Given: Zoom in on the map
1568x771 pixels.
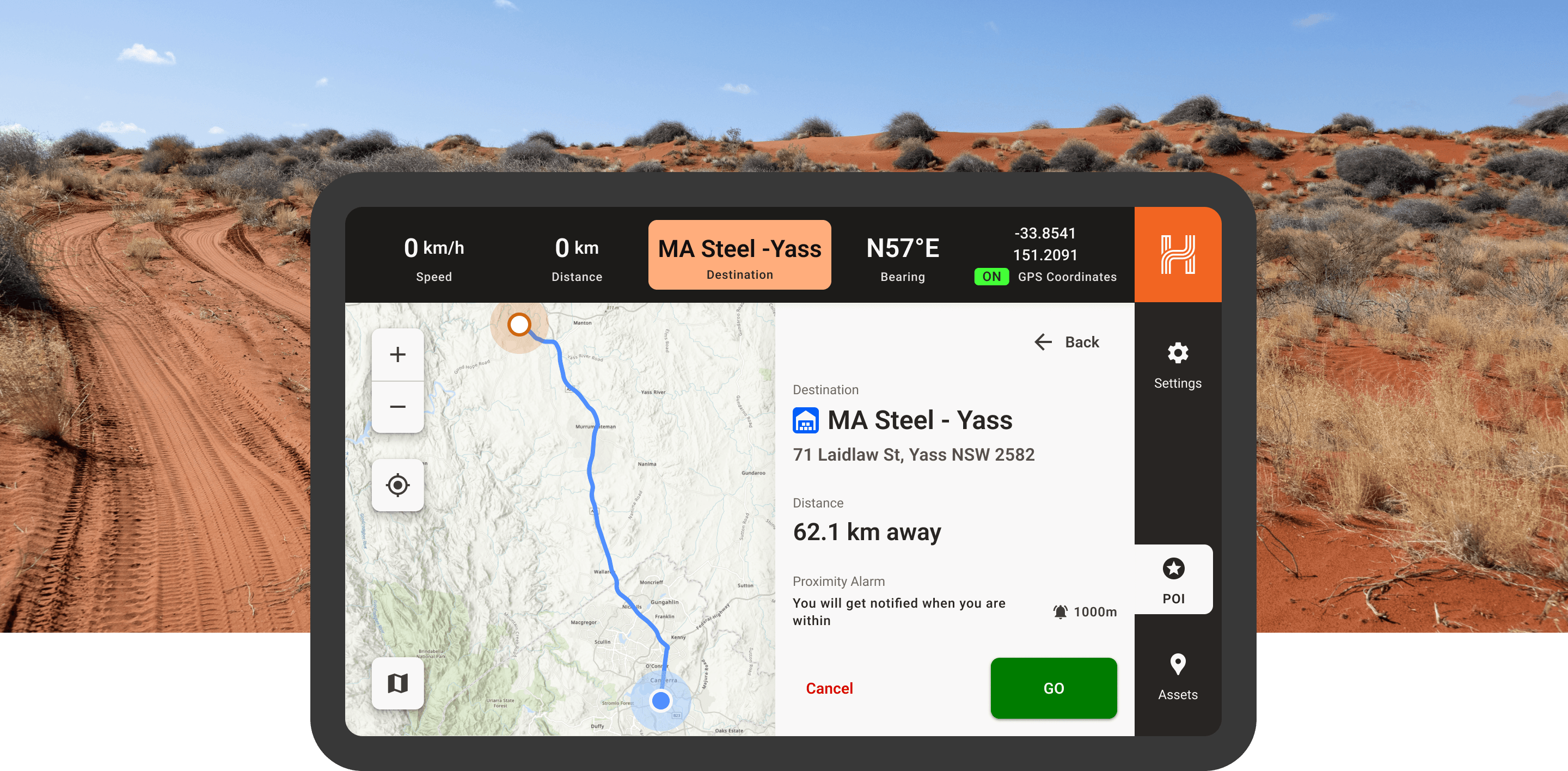Looking at the screenshot, I should point(397,355).
